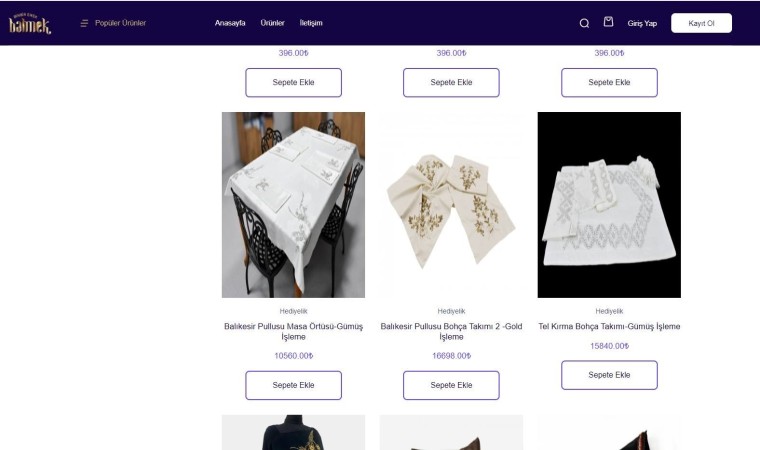The image size is (760, 450).
Task: Add Tel Kırma Bohça Takımı to cart
Action: [609, 375]
